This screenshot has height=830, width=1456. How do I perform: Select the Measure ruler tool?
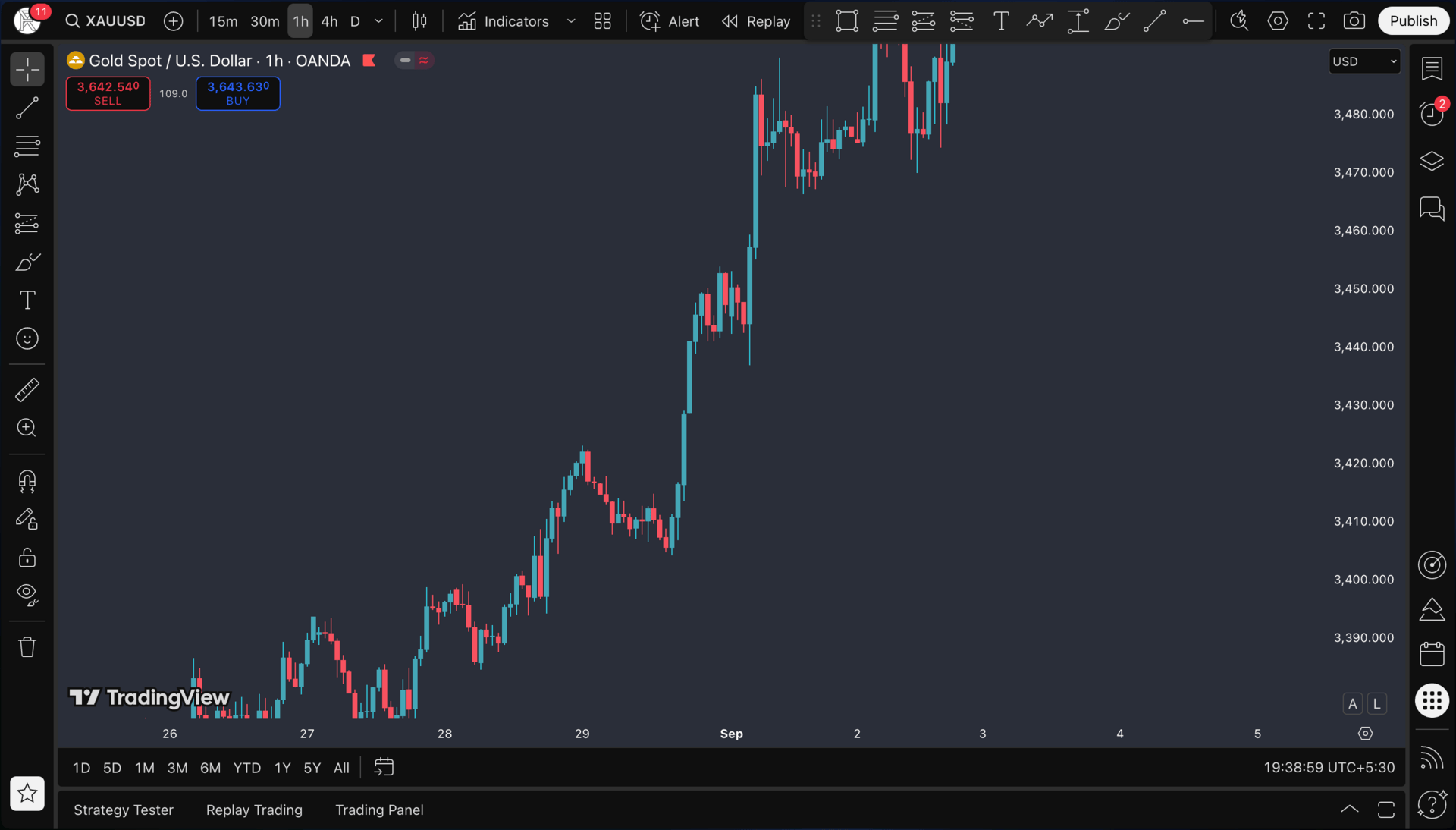[x=27, y=390]
